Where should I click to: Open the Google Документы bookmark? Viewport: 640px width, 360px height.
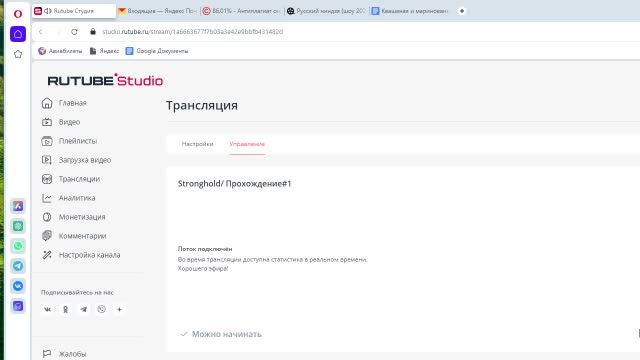(x=157, y=51)
